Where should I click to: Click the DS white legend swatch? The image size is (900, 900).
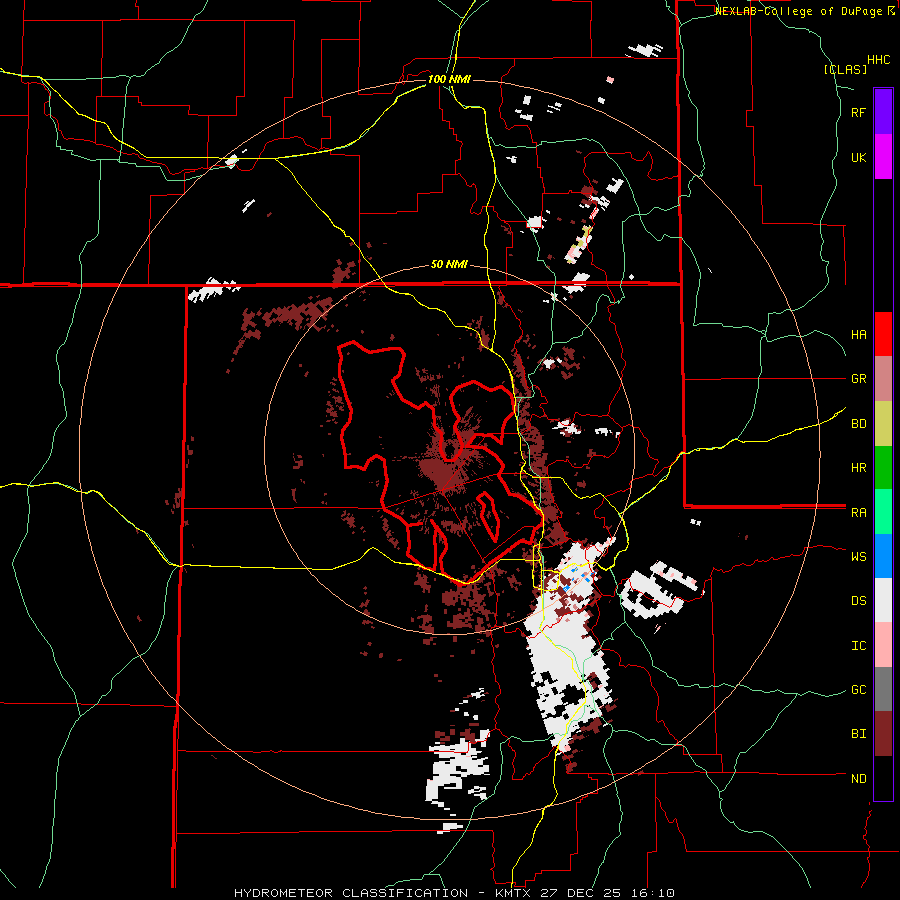coord(883,600)
